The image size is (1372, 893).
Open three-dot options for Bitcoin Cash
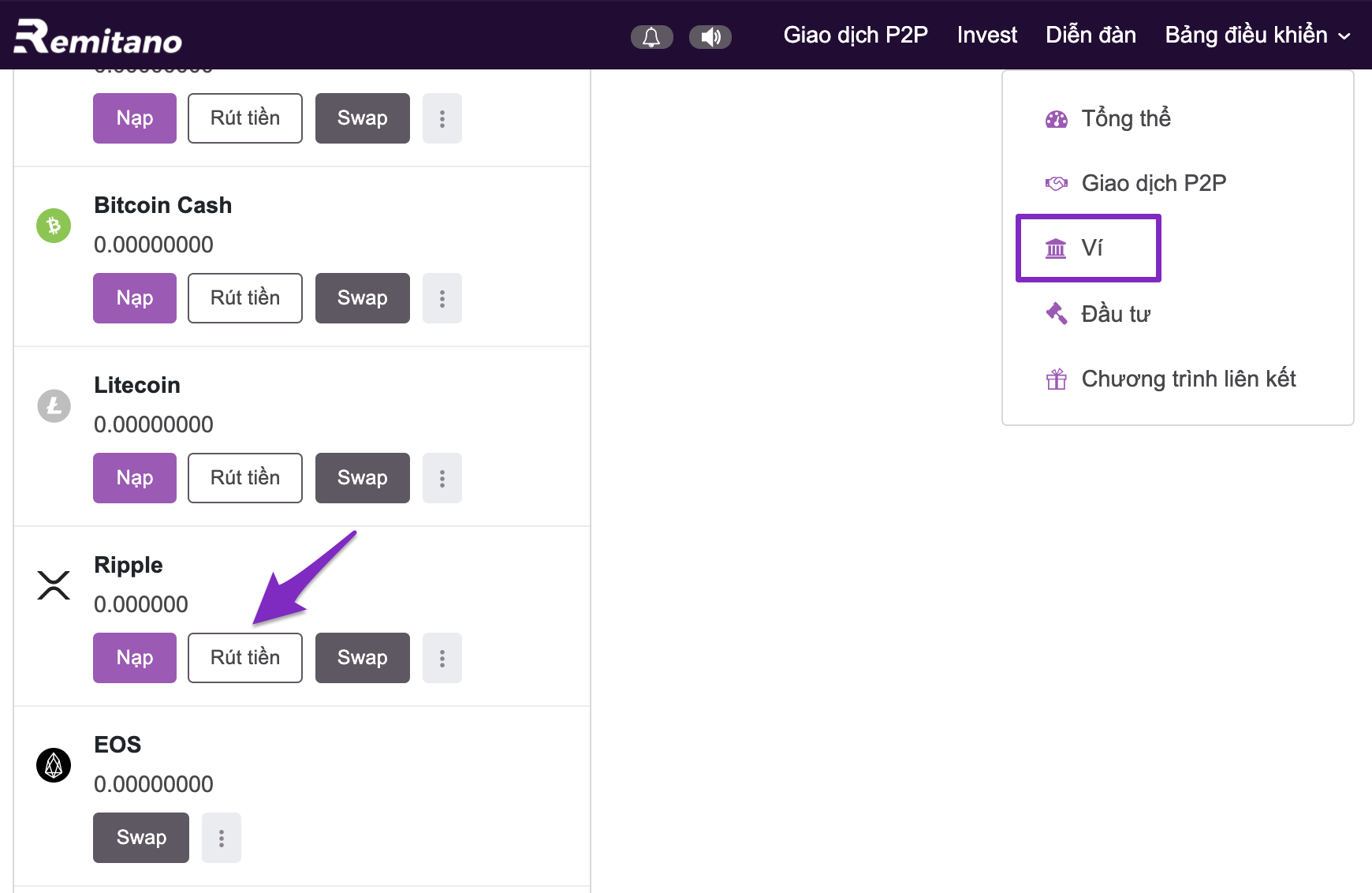coord(442,298)
